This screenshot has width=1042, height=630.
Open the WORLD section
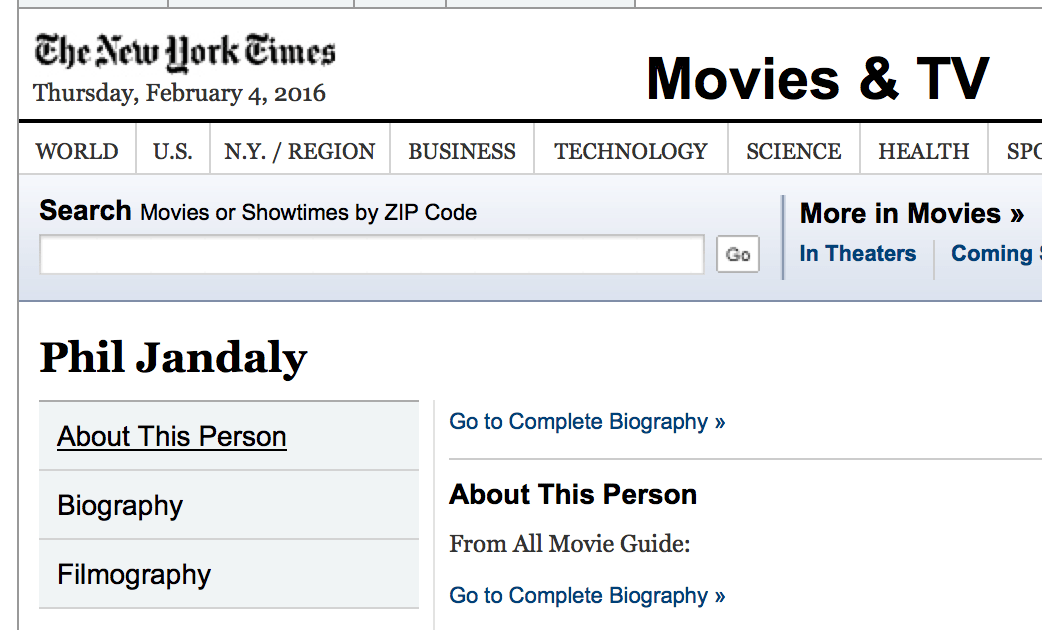coord(76,150)
